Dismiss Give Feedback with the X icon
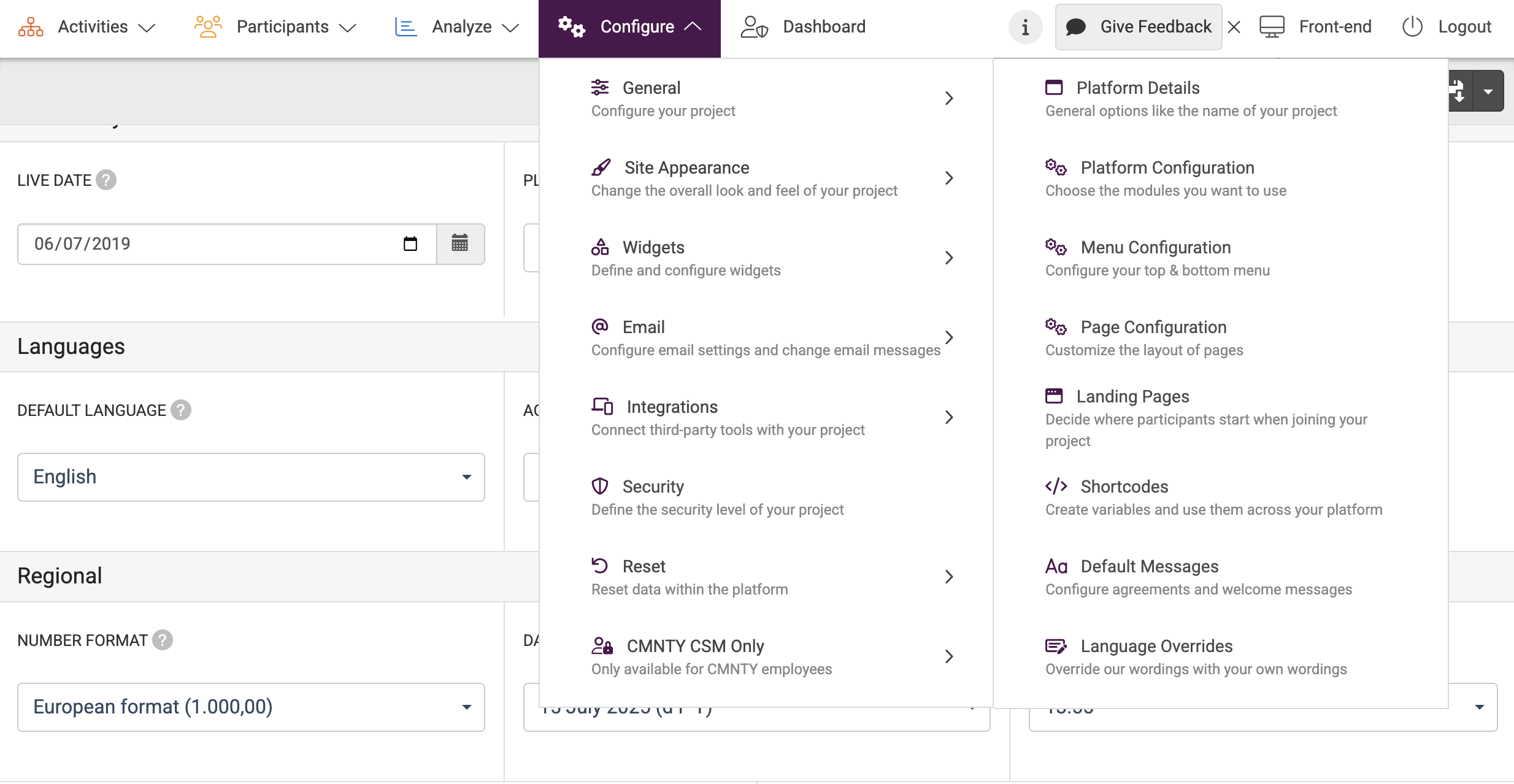The height and width of the screenshot is (784, 1514). pyautogui.click(x=1234, y=27)
